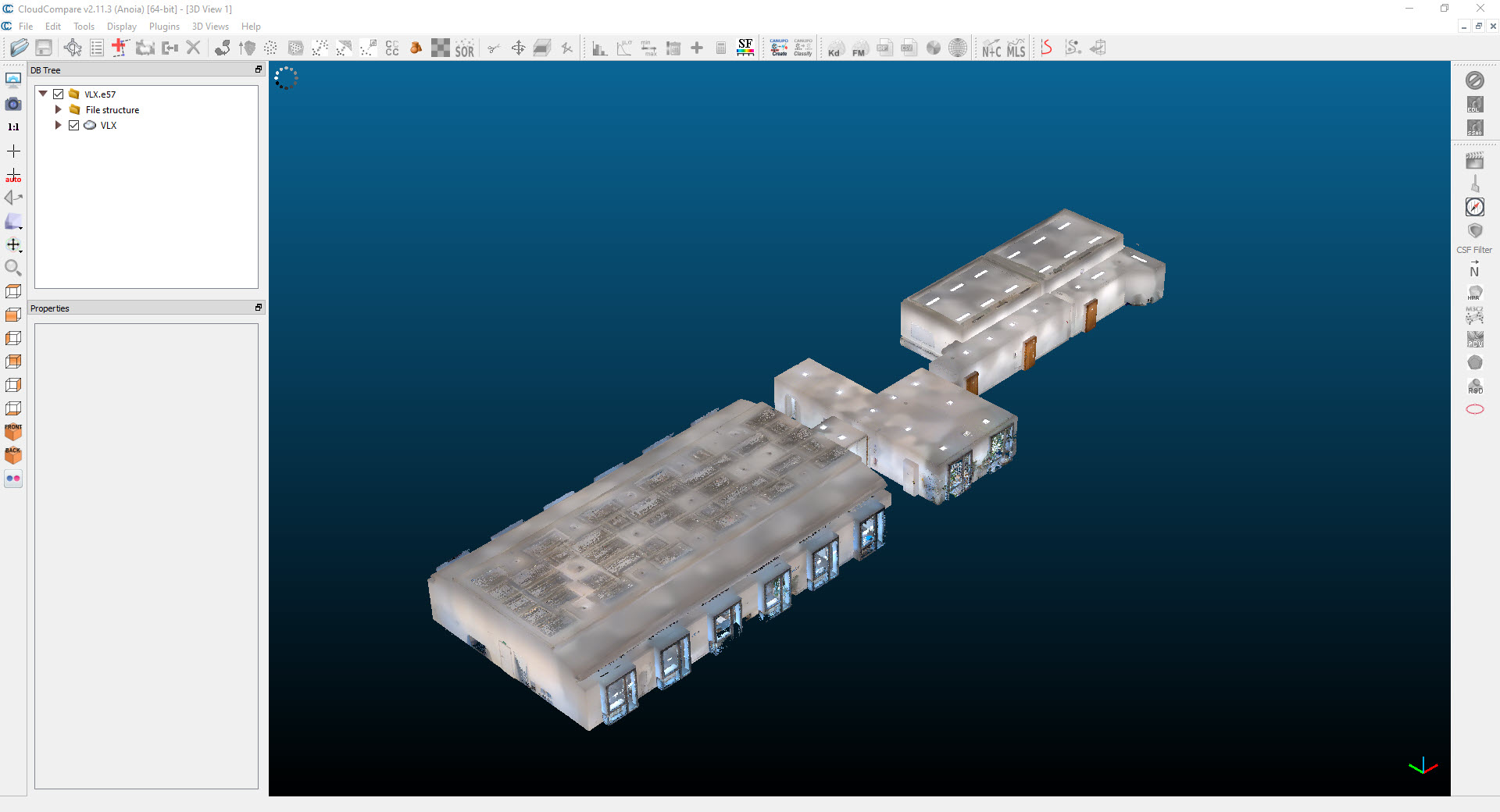Click the 1:1 zoom reset button
Screen dimensions: 1500x812
[x=13, y=127]
